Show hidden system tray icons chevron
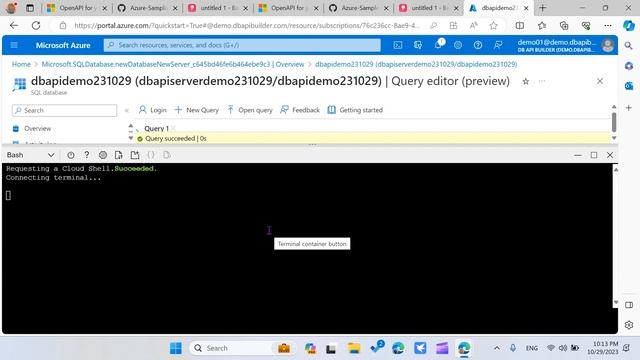The image size is (640, 360). [x=497, y=348]
